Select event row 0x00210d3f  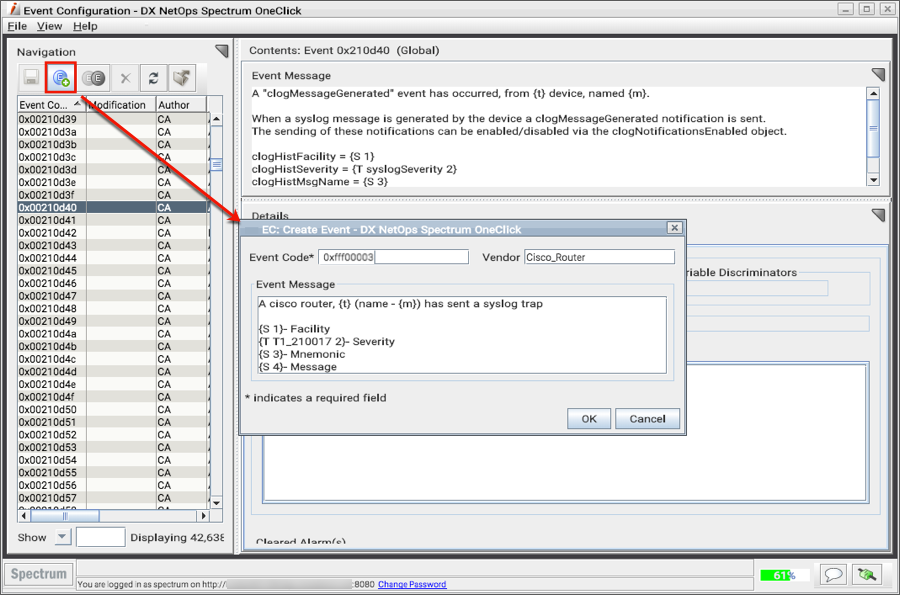(112, 195)
